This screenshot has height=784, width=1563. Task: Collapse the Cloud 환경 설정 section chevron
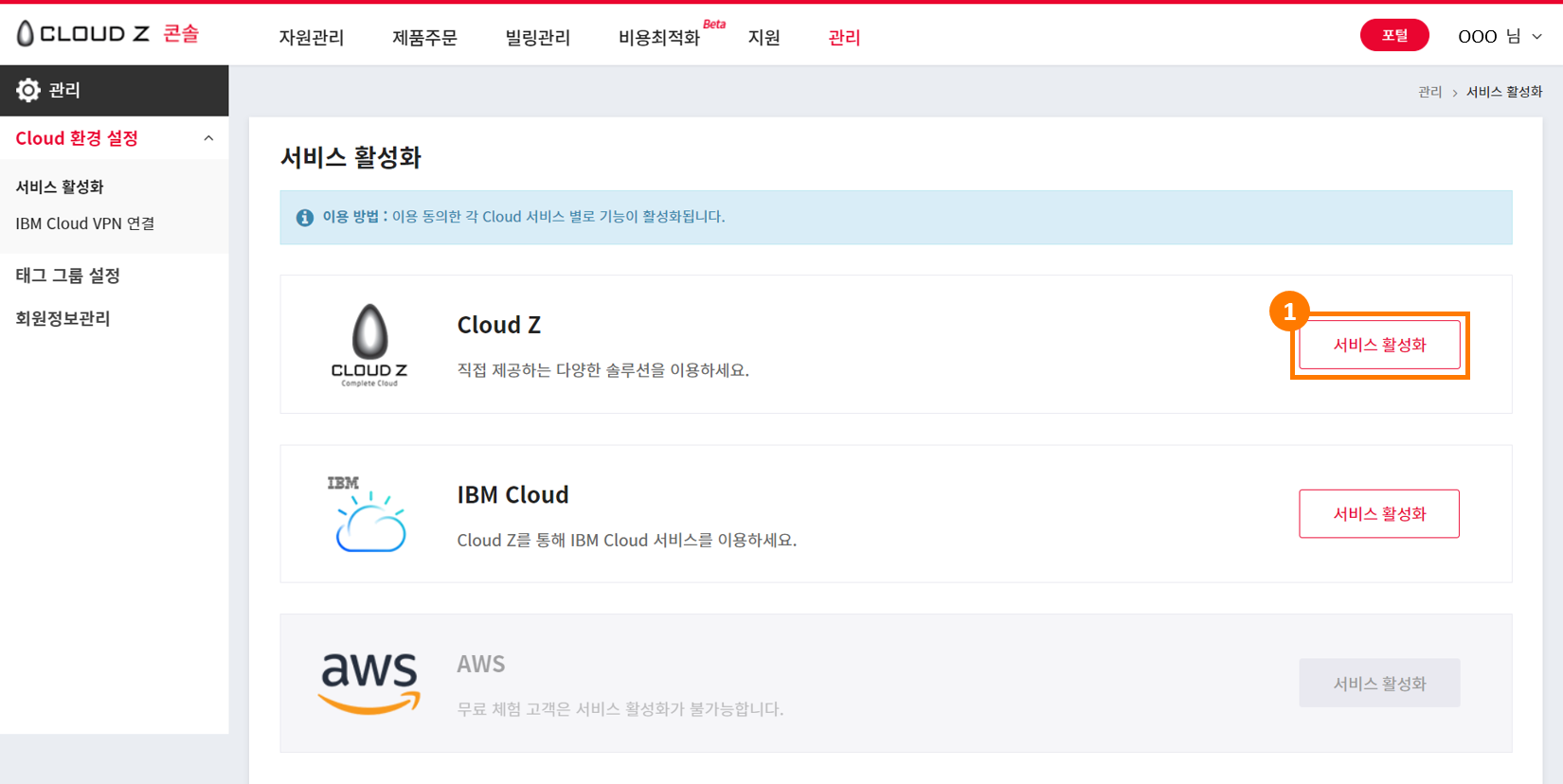click(208, 138)
